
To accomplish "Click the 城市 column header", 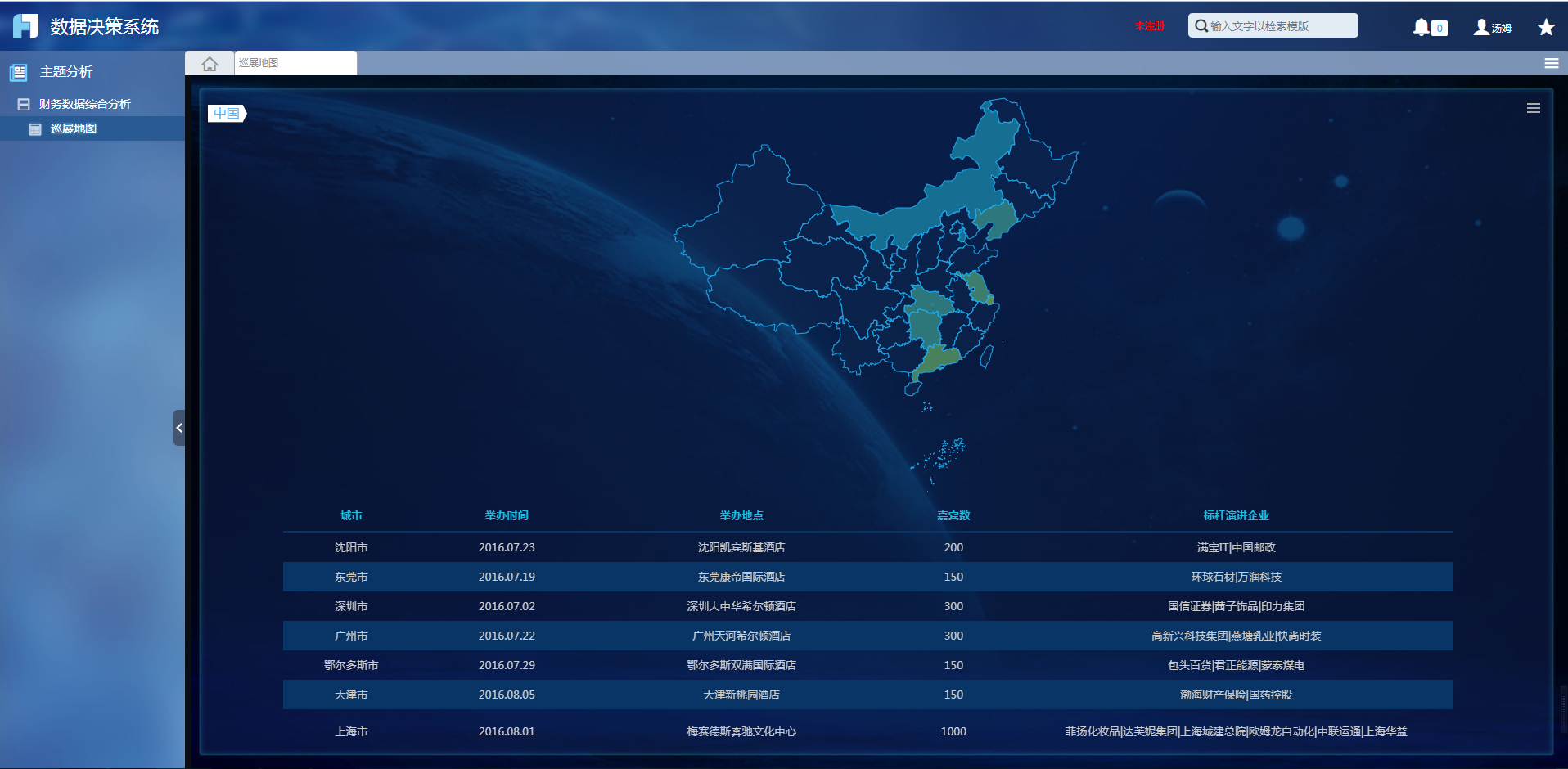I will [x=351, y=515].
